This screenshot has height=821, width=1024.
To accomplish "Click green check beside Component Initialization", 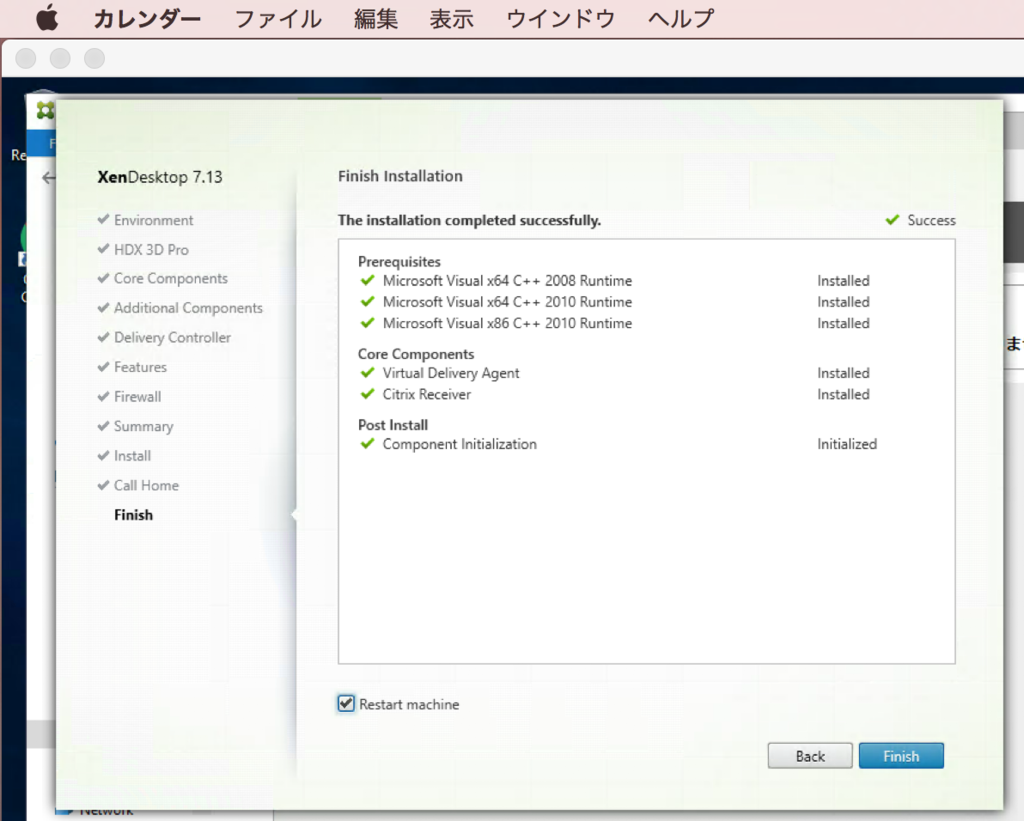I will pyautogui.click(x=367, y=443).
